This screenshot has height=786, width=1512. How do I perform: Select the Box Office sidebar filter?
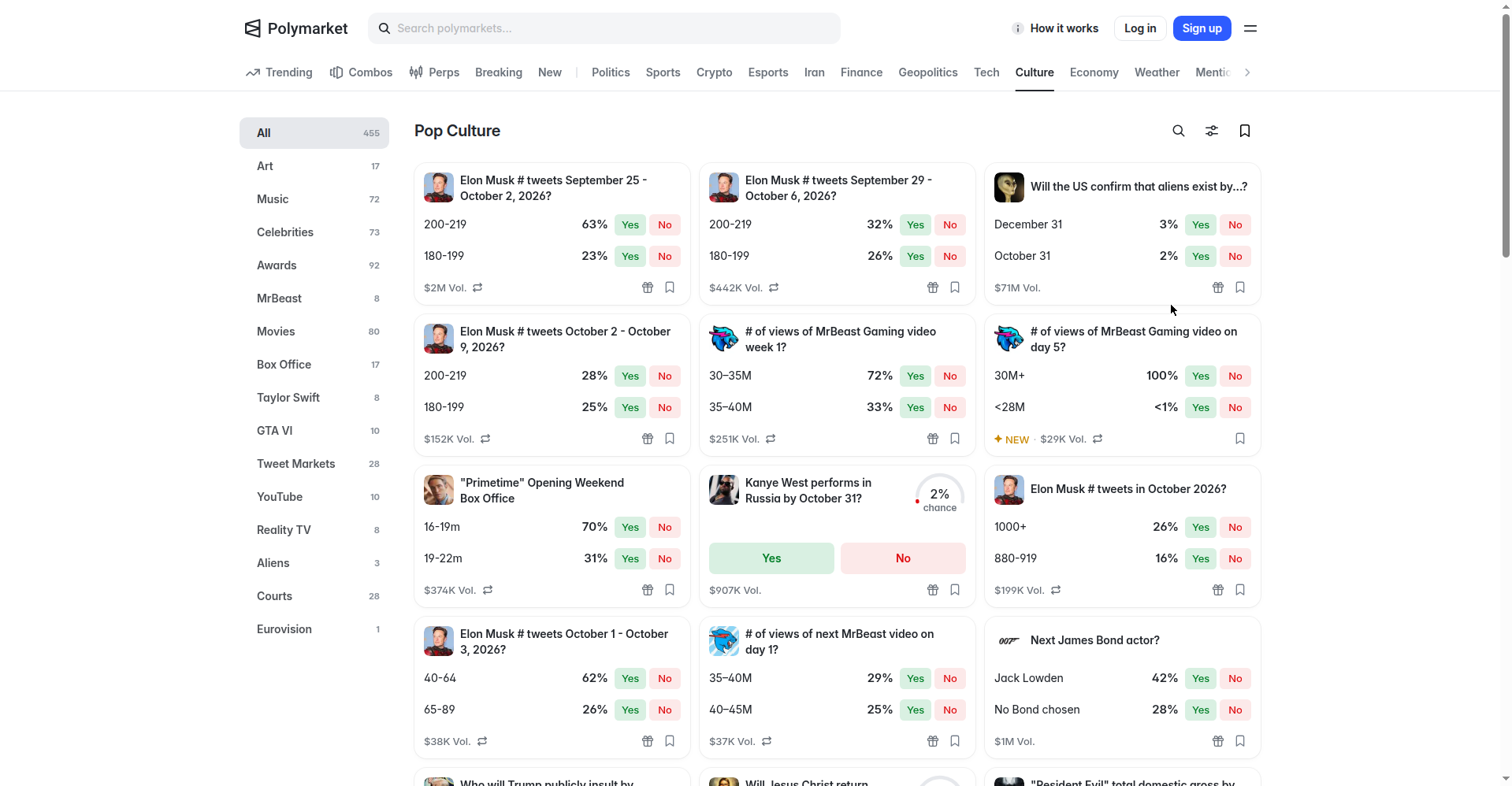coord(314,365)
